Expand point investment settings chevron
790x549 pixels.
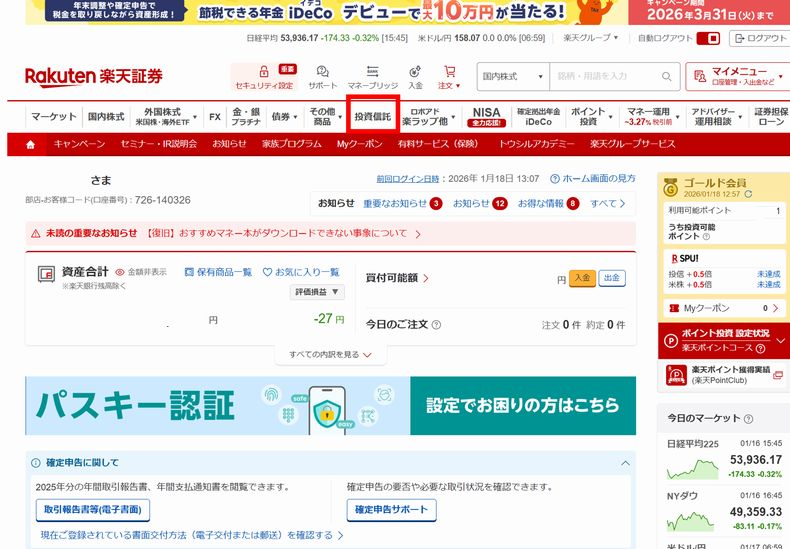click(x=780, y=341)
